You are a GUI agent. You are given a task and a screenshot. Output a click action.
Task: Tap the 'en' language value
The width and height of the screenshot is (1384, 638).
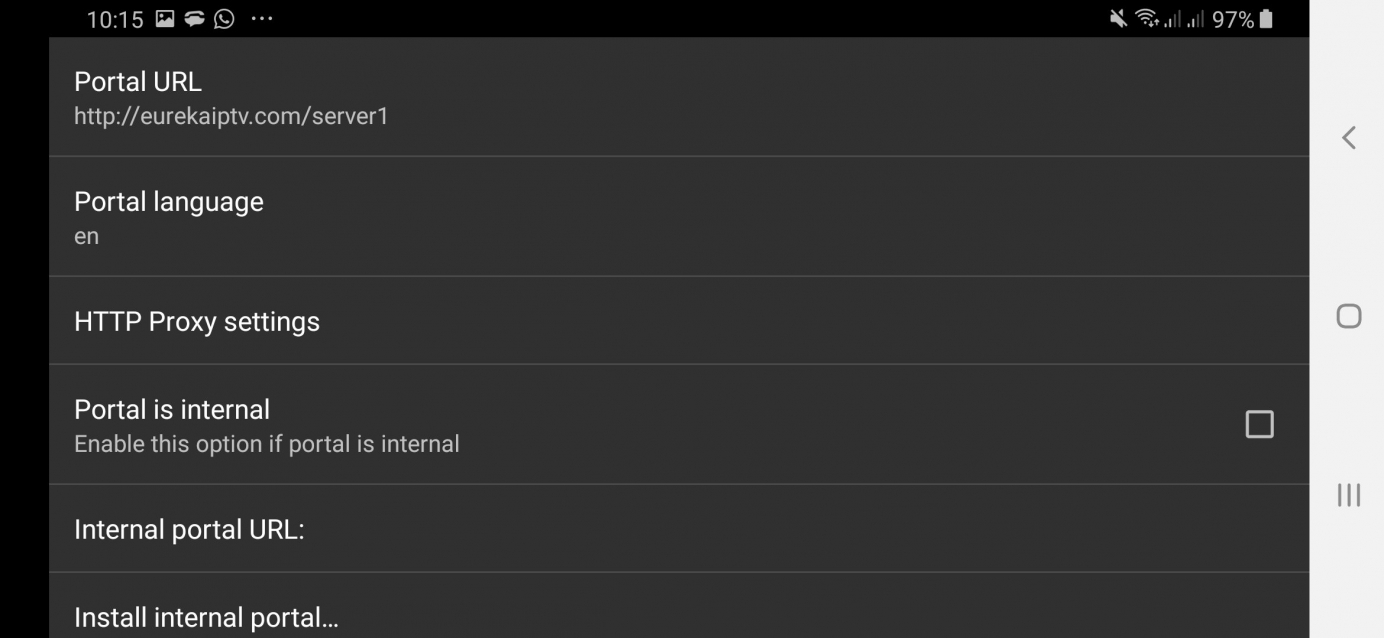tap(87, 237)
